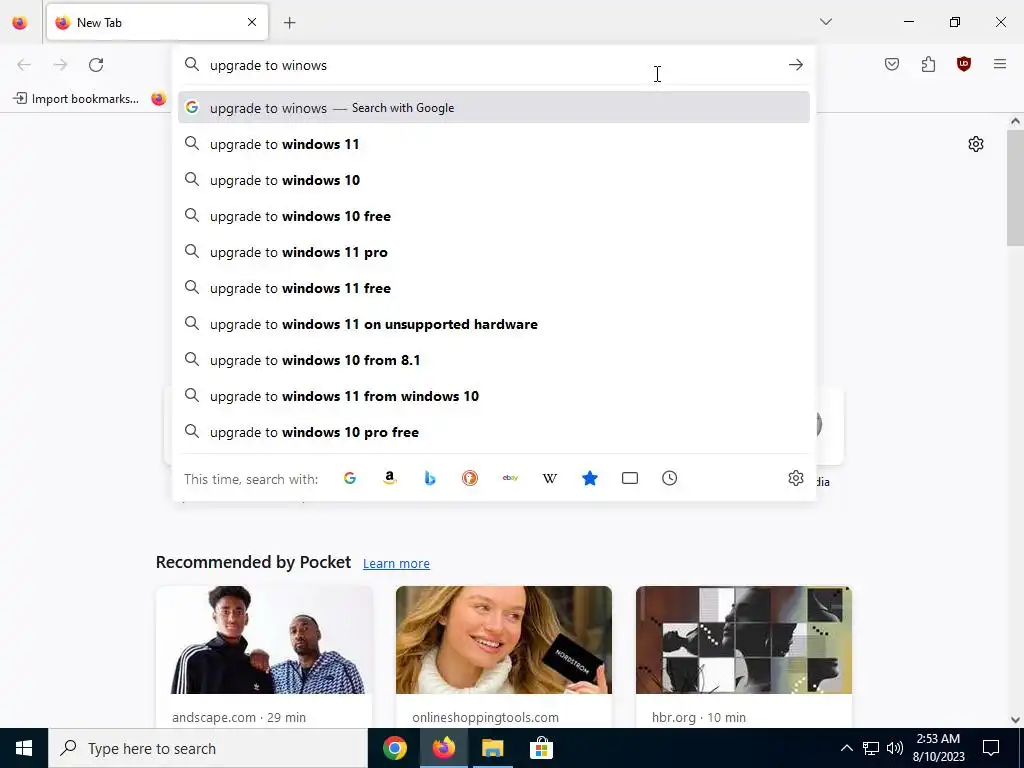Reload the current page
The image size is (1024, 768).
pos(96,65)
